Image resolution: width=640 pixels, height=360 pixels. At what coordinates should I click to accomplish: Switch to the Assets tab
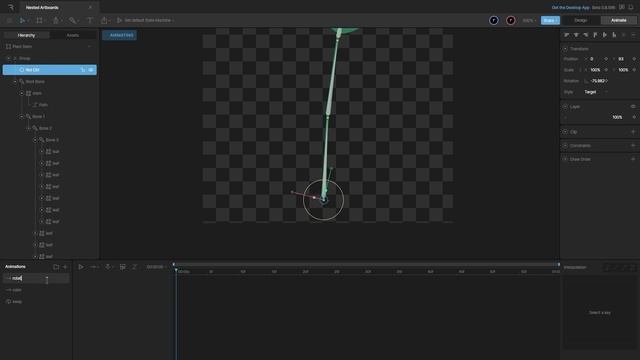[73, 36]
